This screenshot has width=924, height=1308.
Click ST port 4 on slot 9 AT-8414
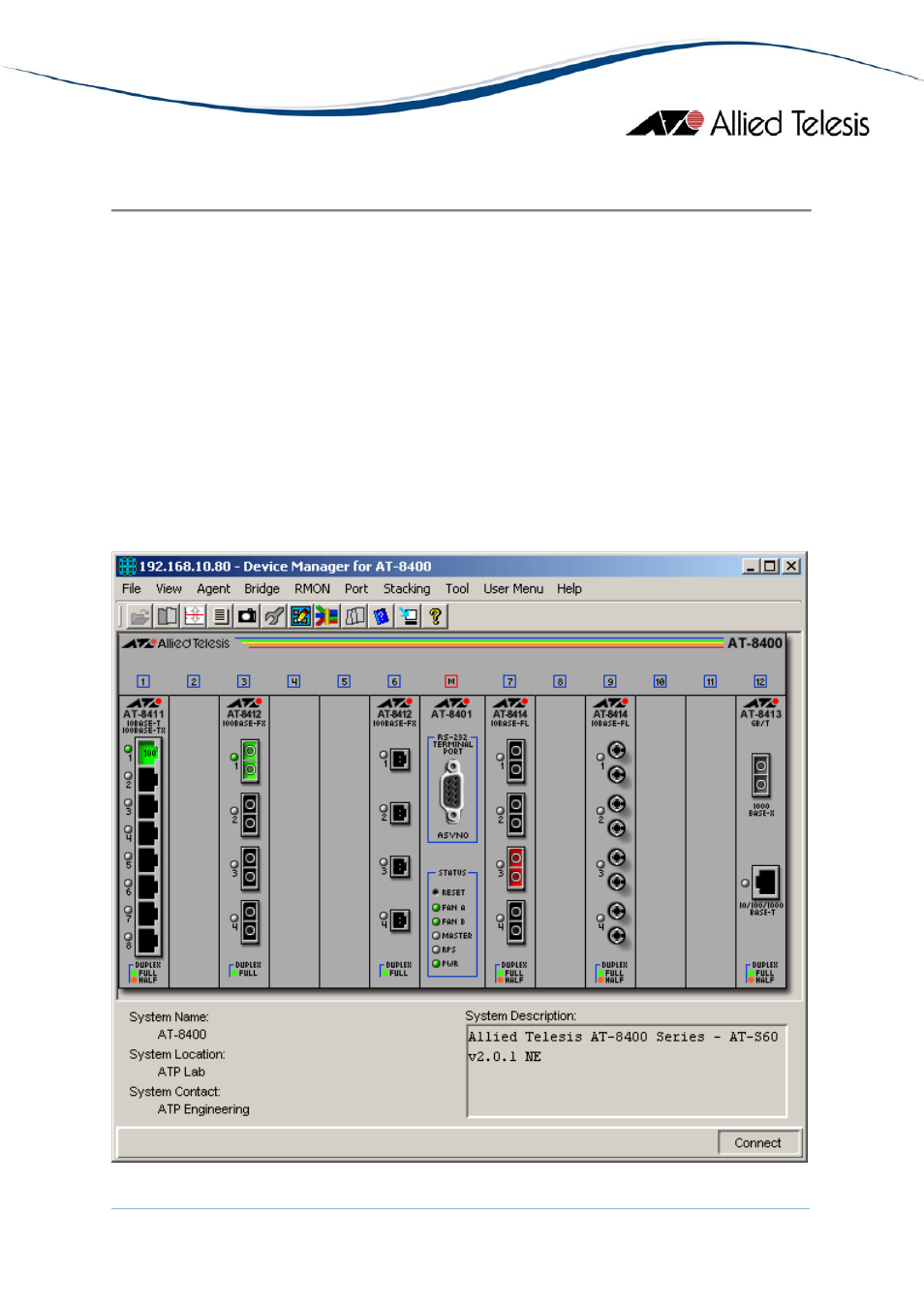click(616, 923)
